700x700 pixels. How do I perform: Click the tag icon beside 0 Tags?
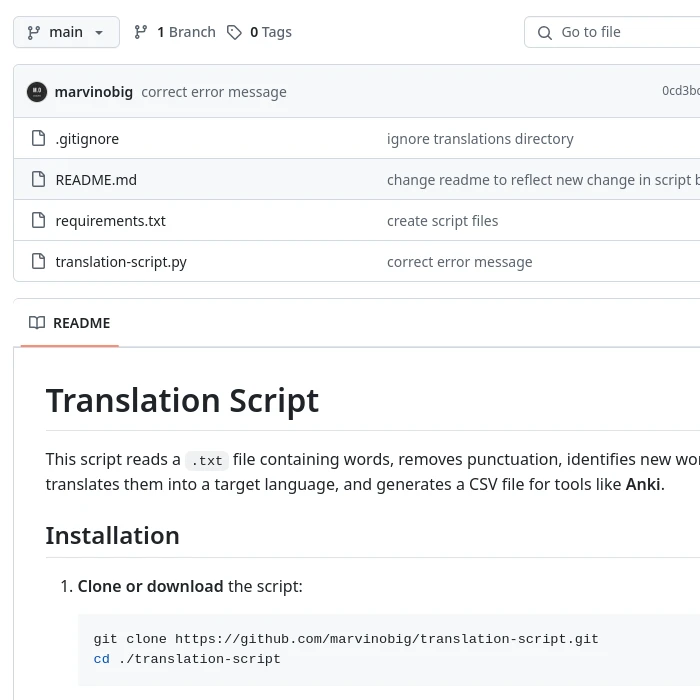[x=234, y=32]
